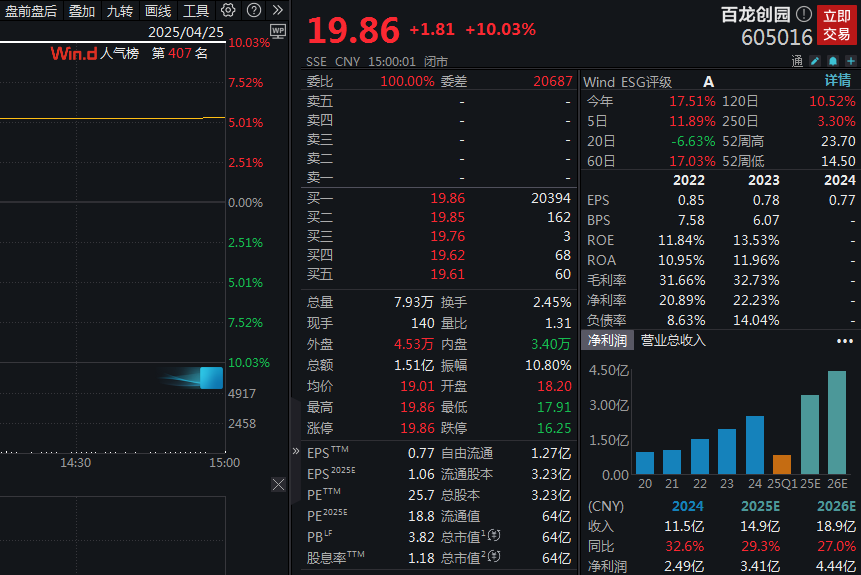Click 委比 value 100.00%

[x=407, y=81]
